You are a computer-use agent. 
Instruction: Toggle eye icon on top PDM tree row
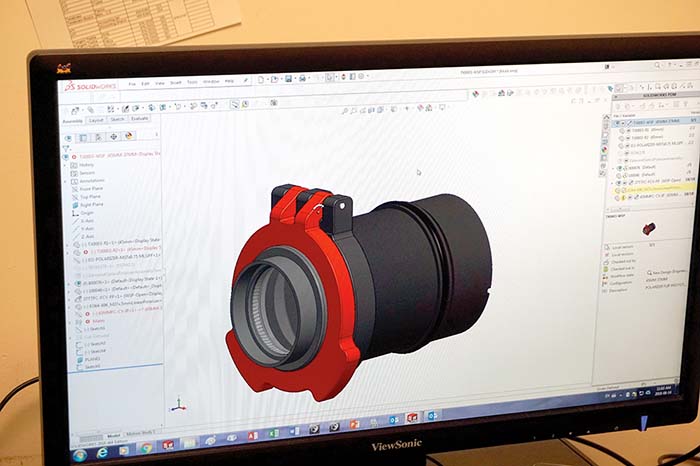click(618, 122)
